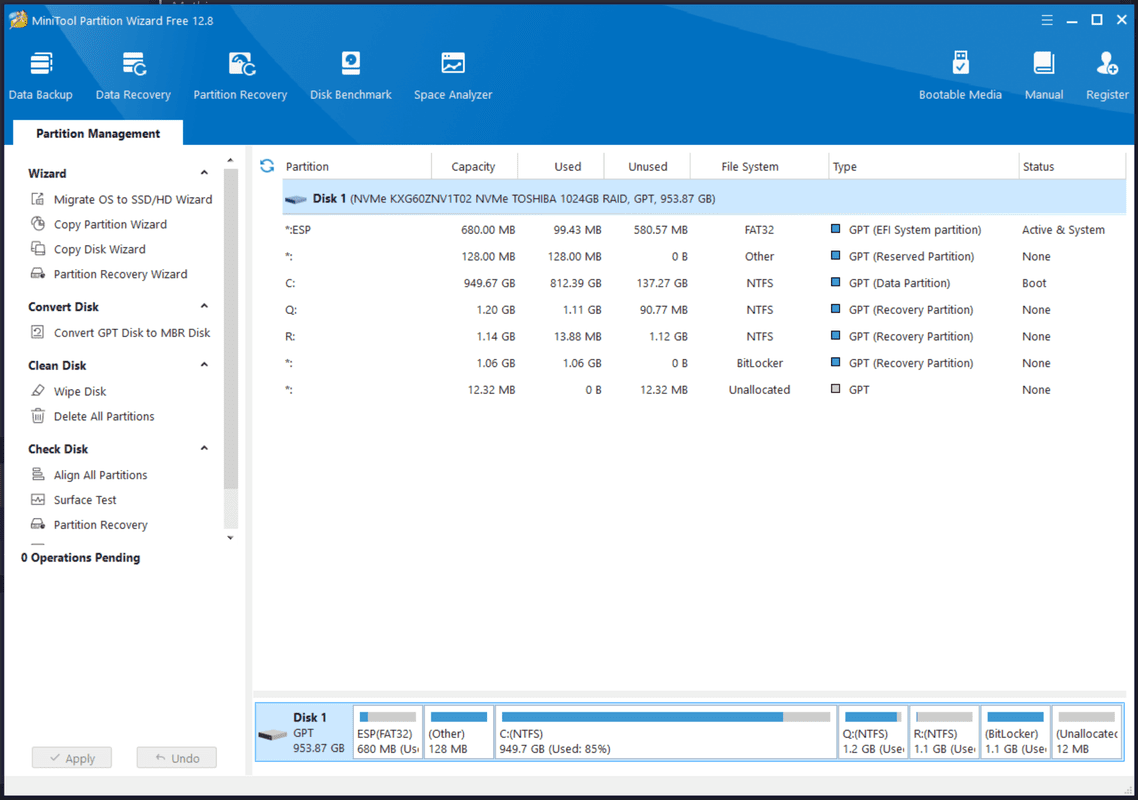Click the Convert GPT Disk to MBR icon
1138x800 pixels.
(x=38, y=332)
